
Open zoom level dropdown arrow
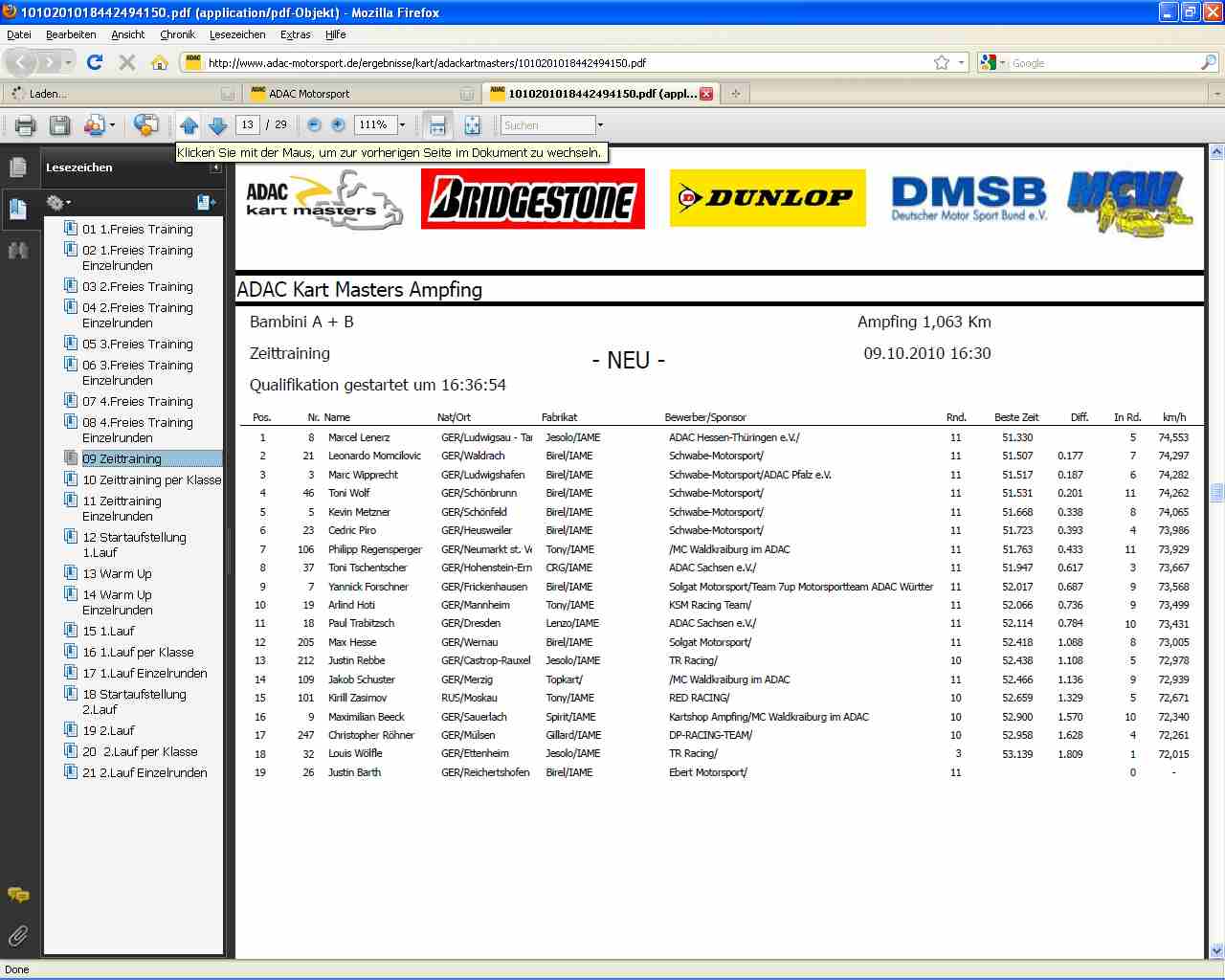(x=402, y=125)
